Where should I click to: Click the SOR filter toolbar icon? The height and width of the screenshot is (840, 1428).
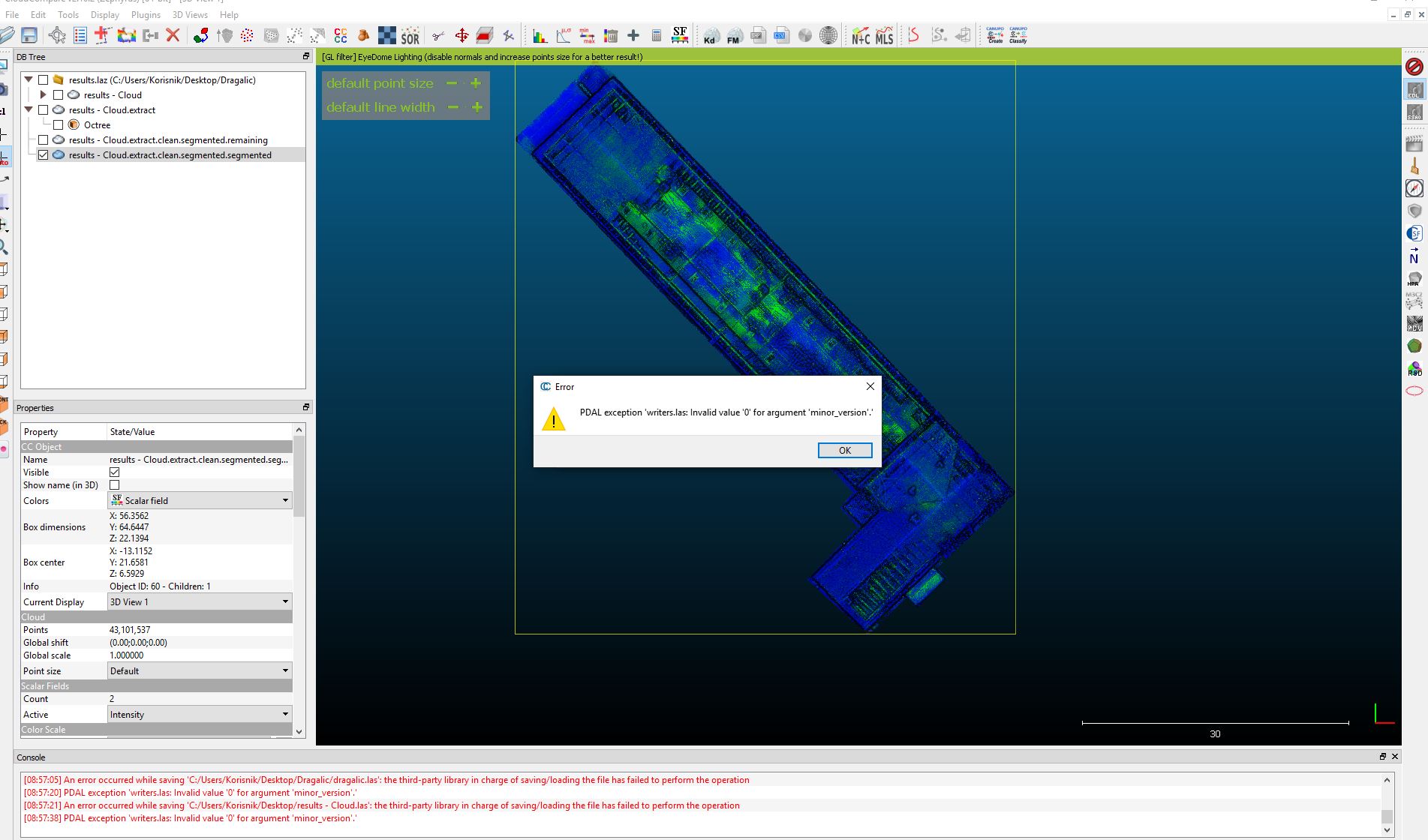(410, 35)
